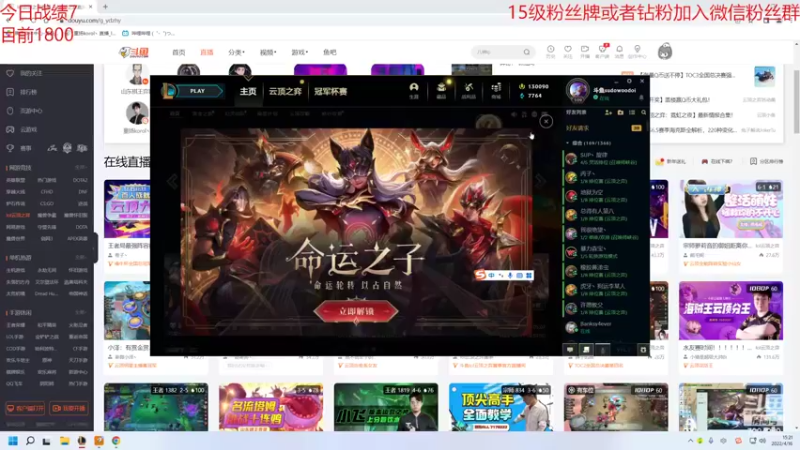Click the 立即解锁 unlock button

pos(356,311)
